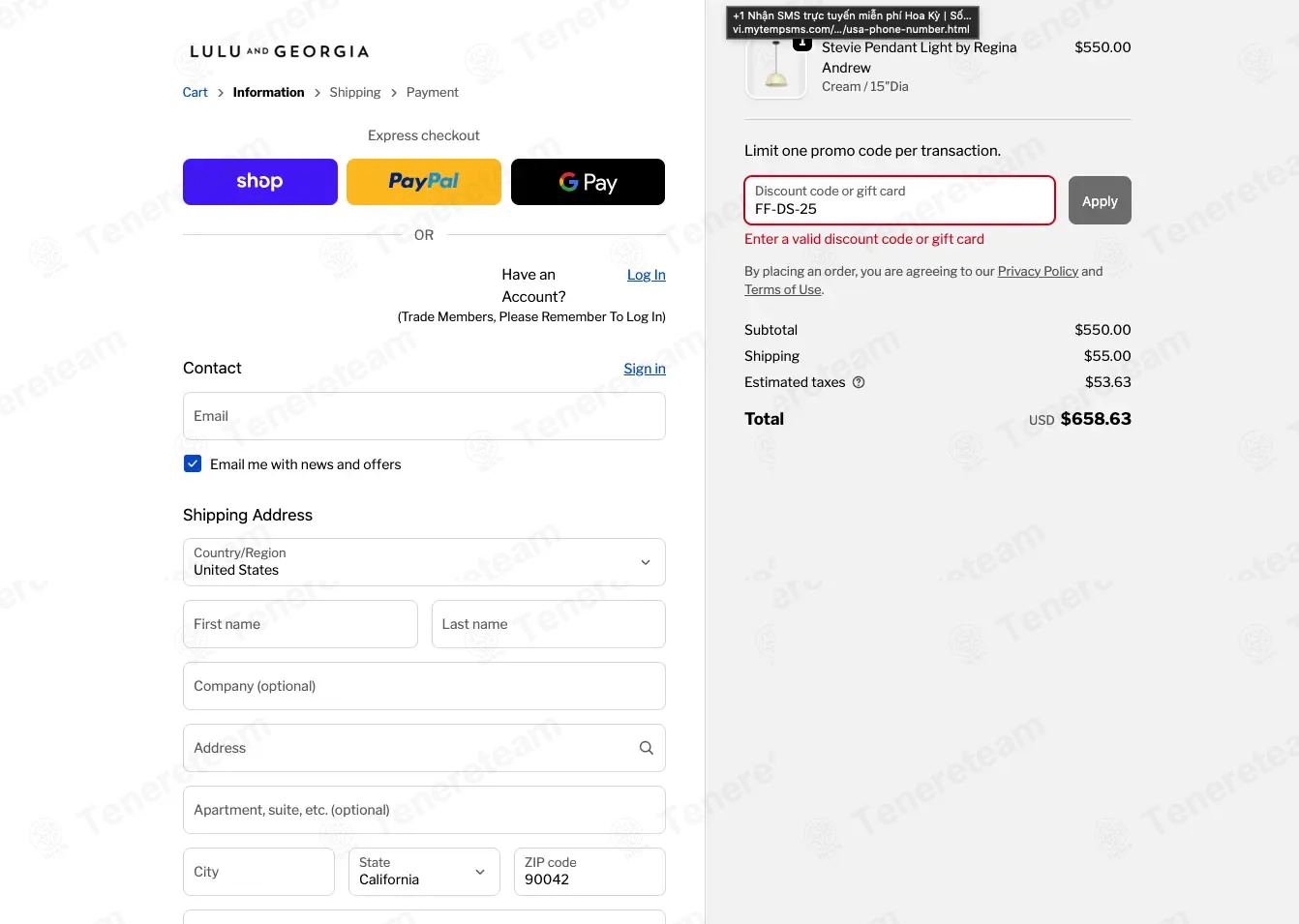Focus the Email input field
This screenshot has height=924, width=1299.
point(424,416)
